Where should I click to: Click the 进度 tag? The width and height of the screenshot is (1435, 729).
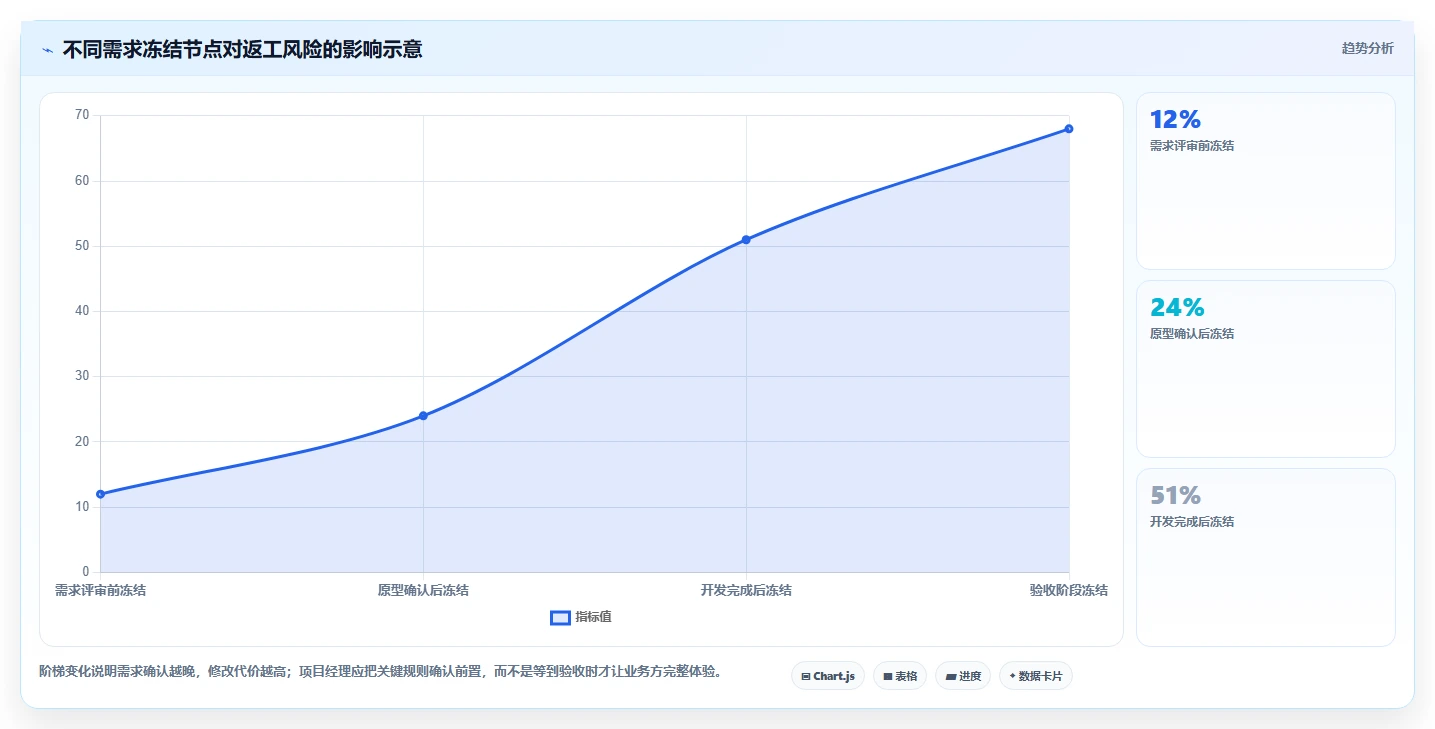click(x=963, y=676)
